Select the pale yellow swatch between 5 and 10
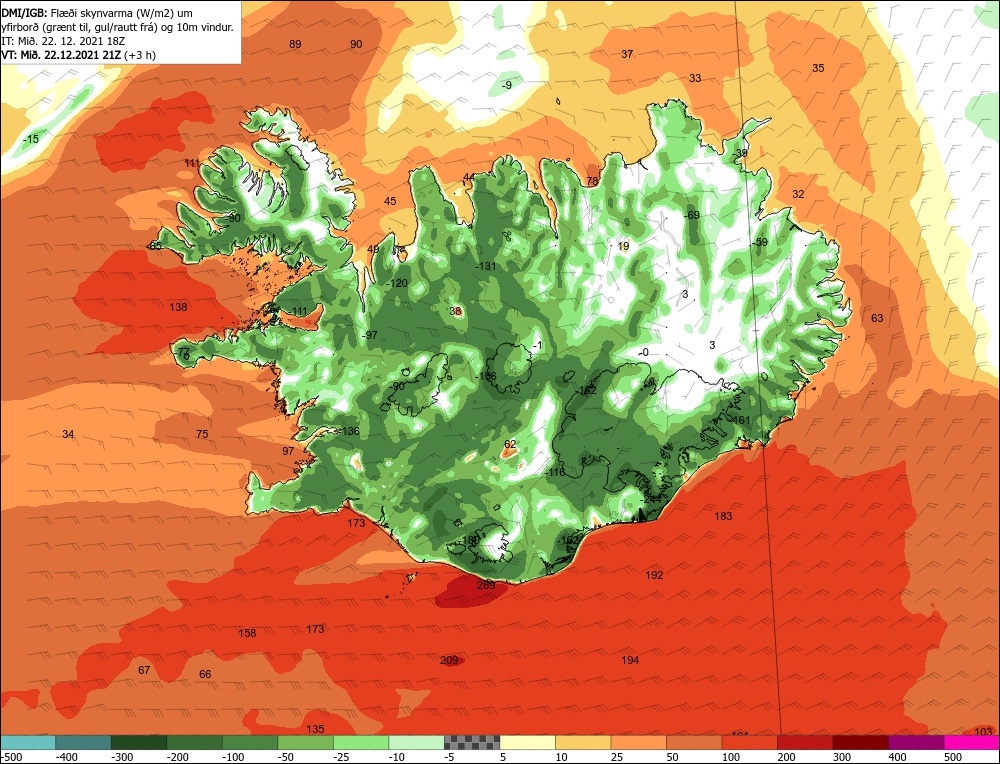 click(527, 742)
